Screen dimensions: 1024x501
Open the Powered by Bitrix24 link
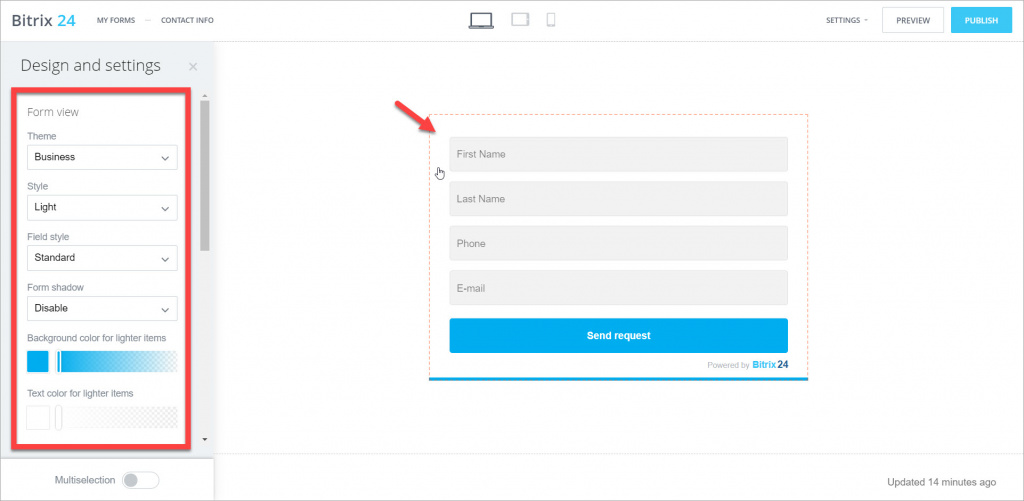click(748, 365)
